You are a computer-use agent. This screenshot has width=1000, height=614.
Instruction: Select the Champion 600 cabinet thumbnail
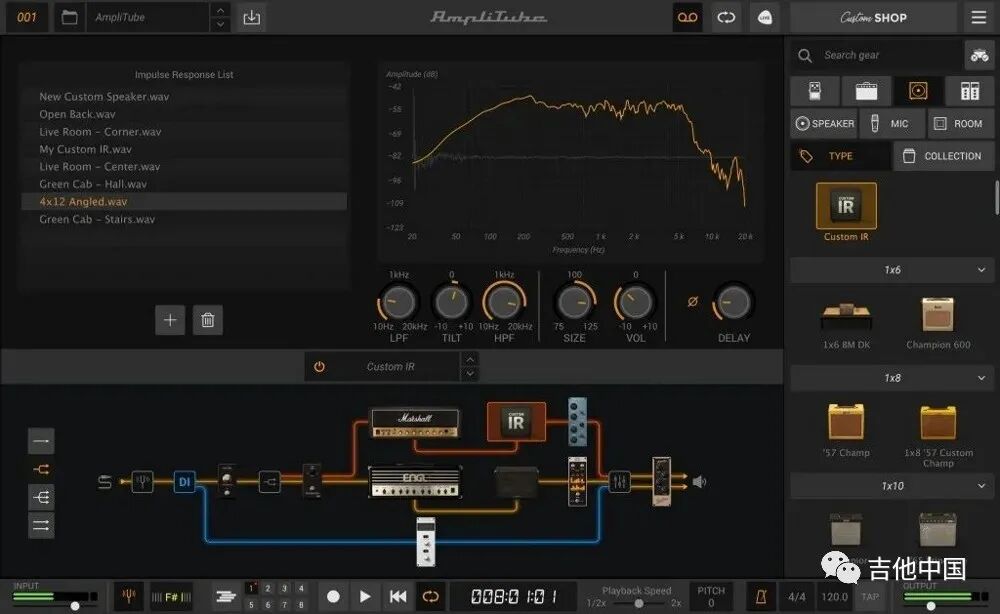point(938,314)
